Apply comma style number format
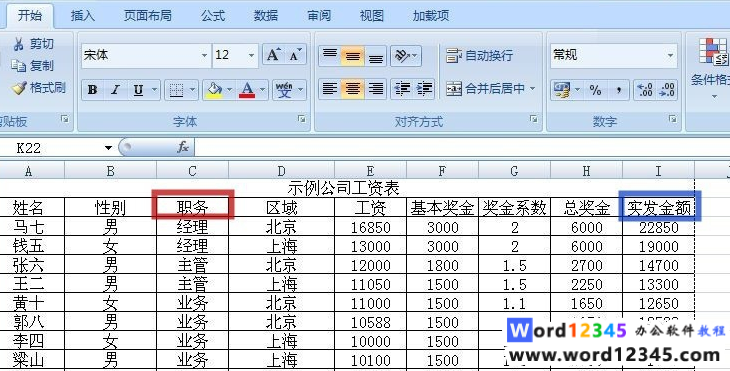The image size is (730, 371). coord(618,90)
